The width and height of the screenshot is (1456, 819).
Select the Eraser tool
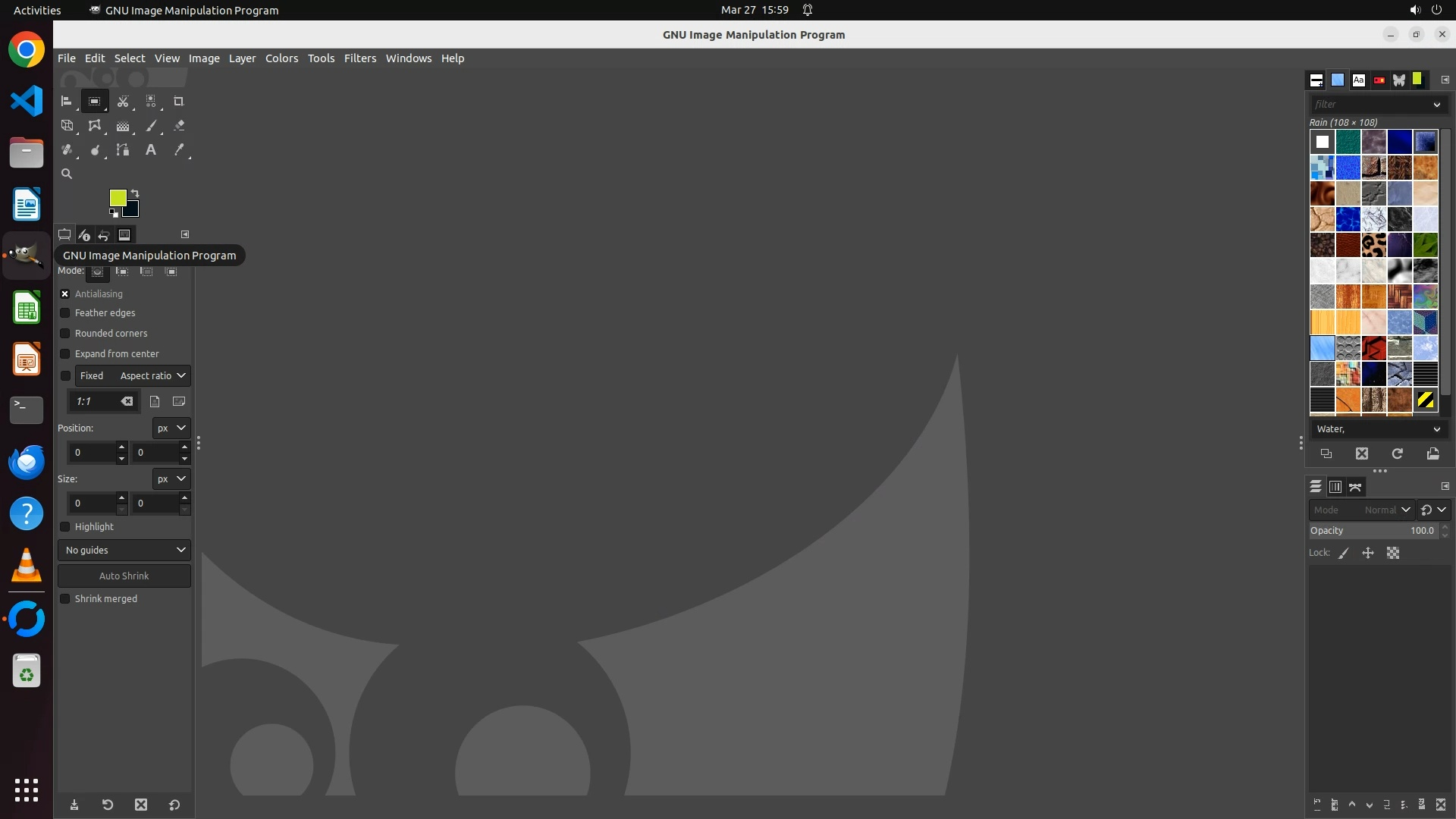tap(179, 126)
